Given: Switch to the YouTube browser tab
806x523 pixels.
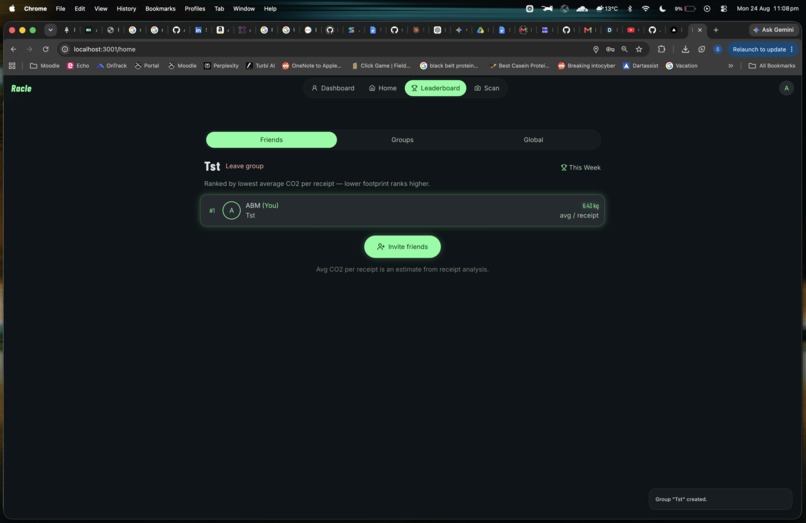Looking at the screenshot, I should 631,30.
